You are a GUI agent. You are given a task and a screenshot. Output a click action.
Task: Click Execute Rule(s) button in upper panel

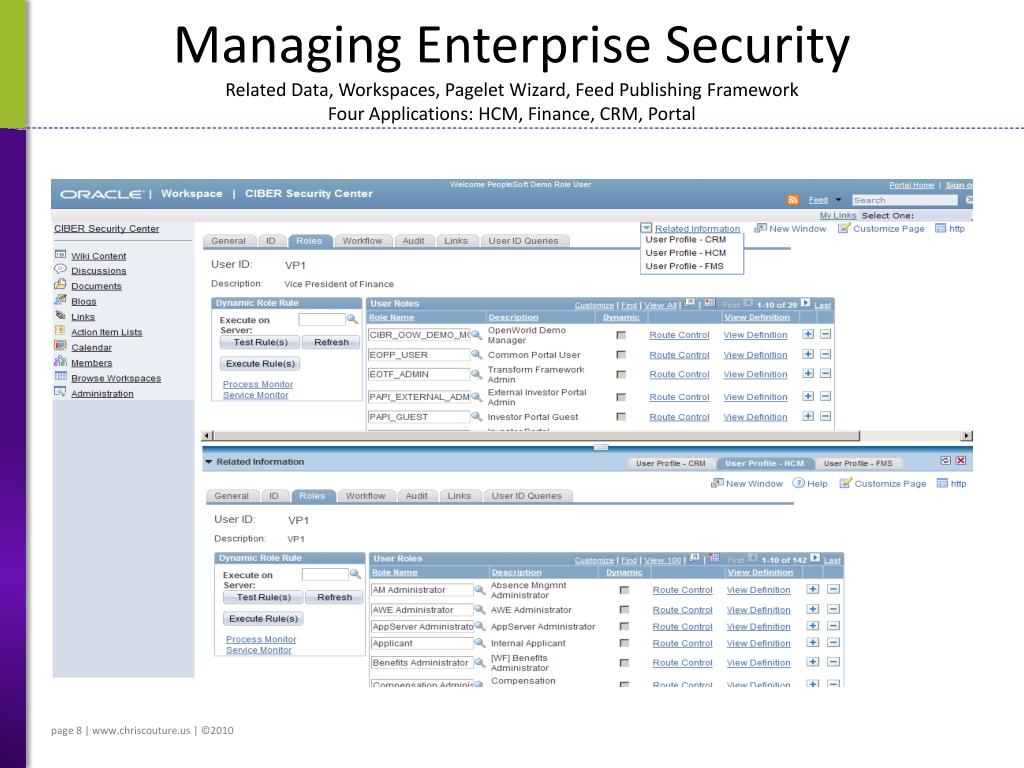(261, 363)
